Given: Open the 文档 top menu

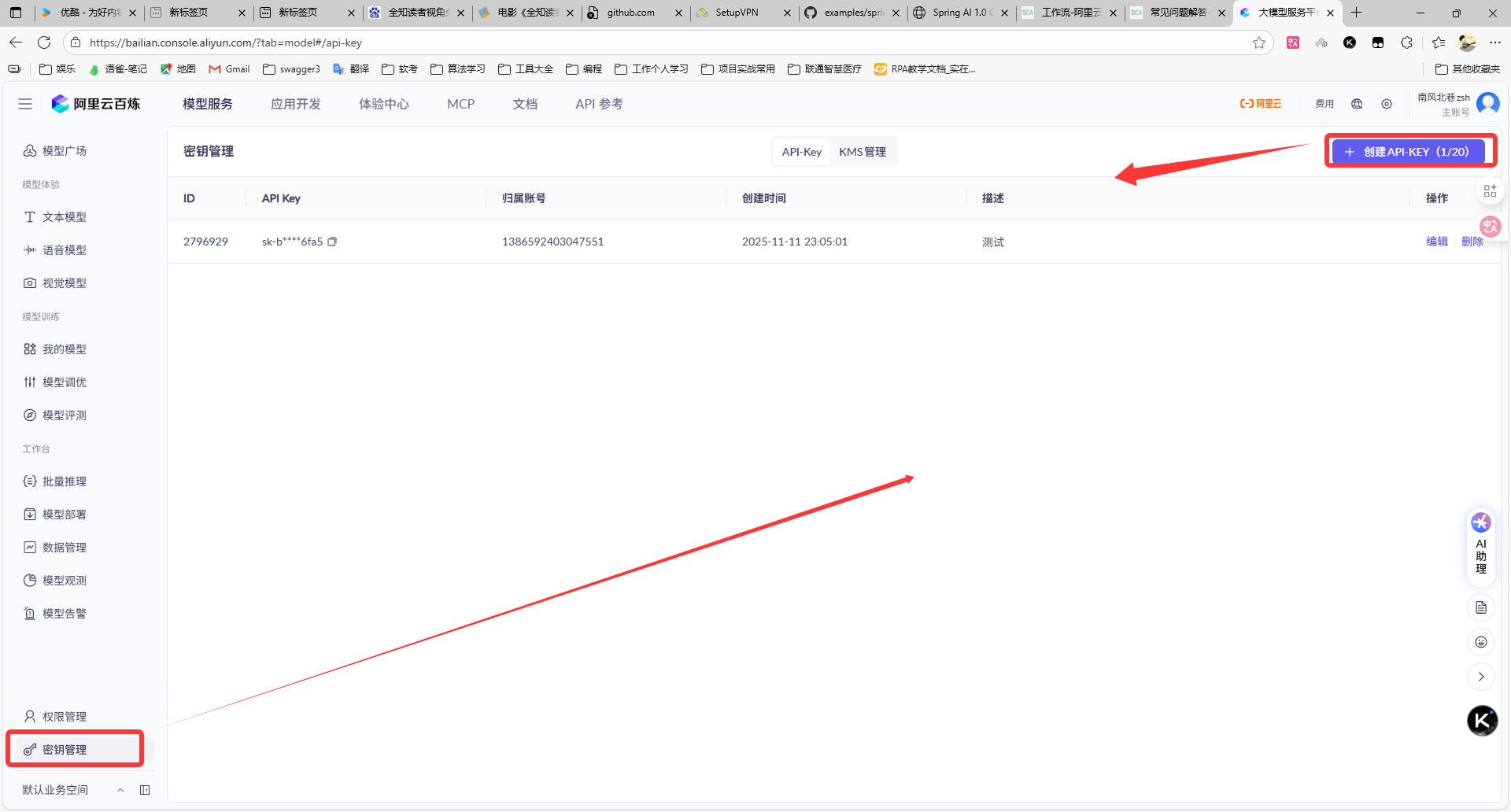Looking at the screenshot, I should pyautogui.click(x=525, y=104).
